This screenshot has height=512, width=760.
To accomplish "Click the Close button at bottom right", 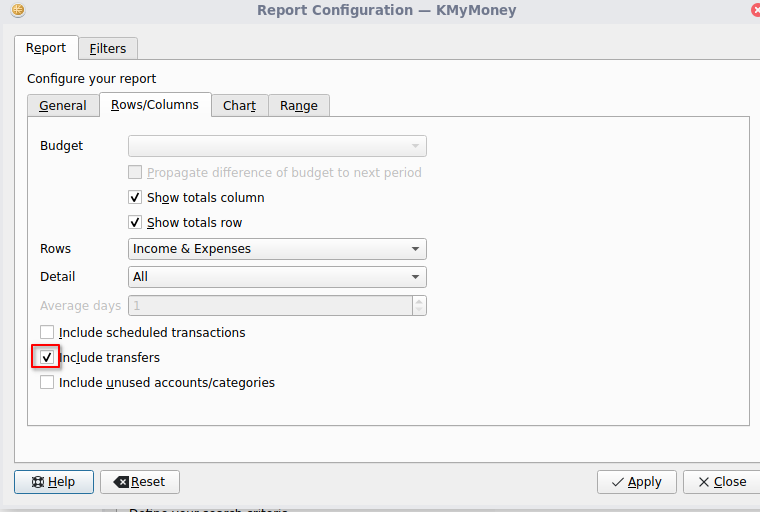I will coord(721,481).
